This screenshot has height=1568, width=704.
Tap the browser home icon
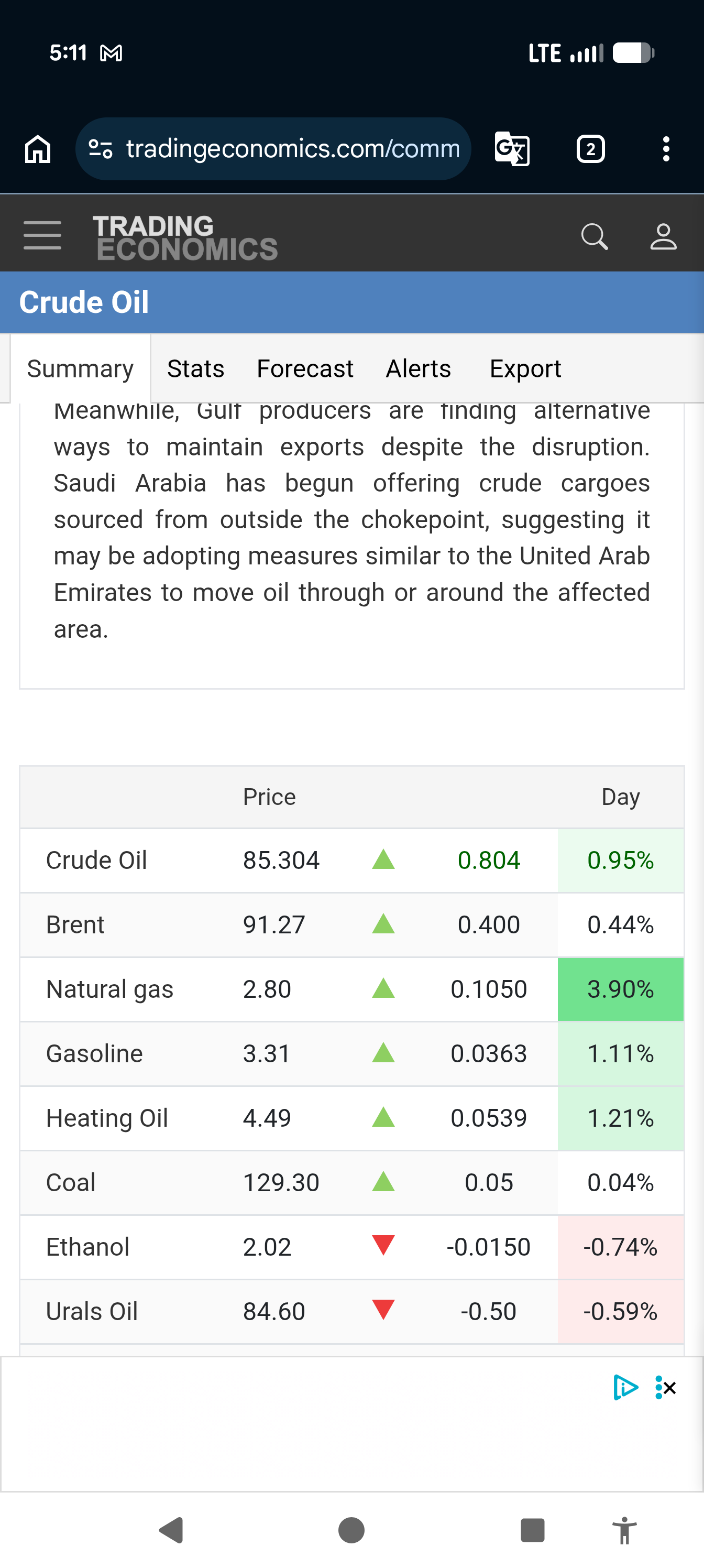pos(38,149)
